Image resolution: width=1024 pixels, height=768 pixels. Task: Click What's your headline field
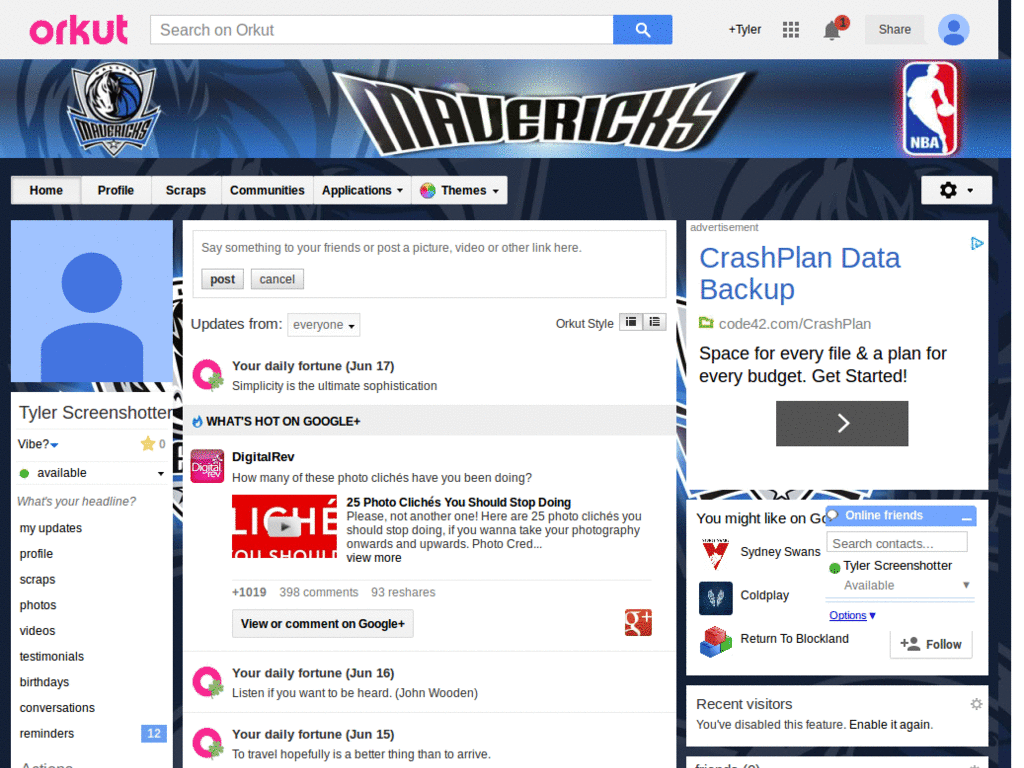click(x=76, y=501)
